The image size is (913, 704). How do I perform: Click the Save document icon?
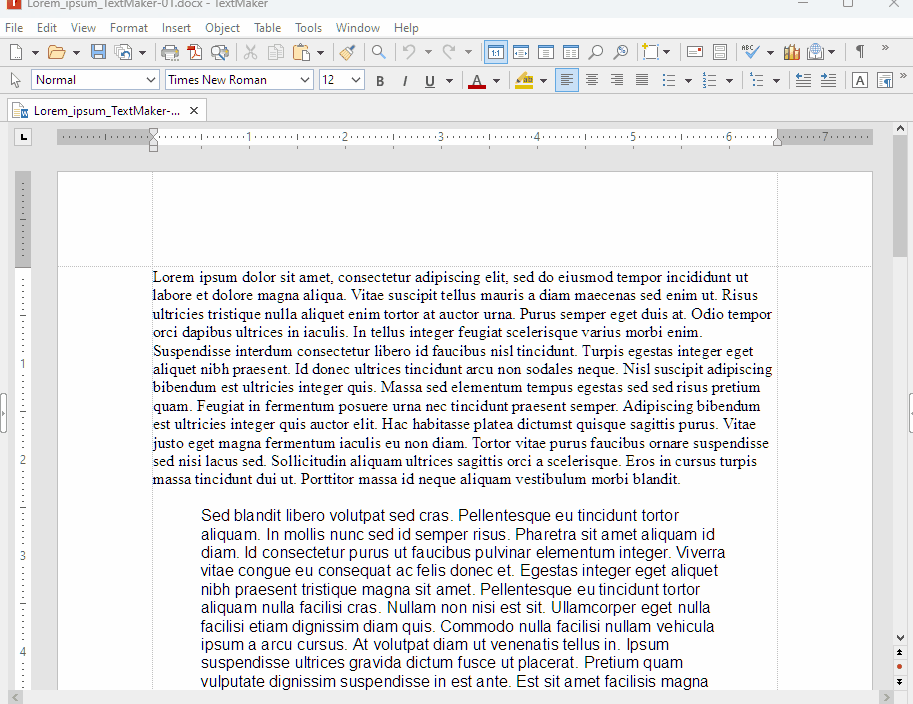98,52
